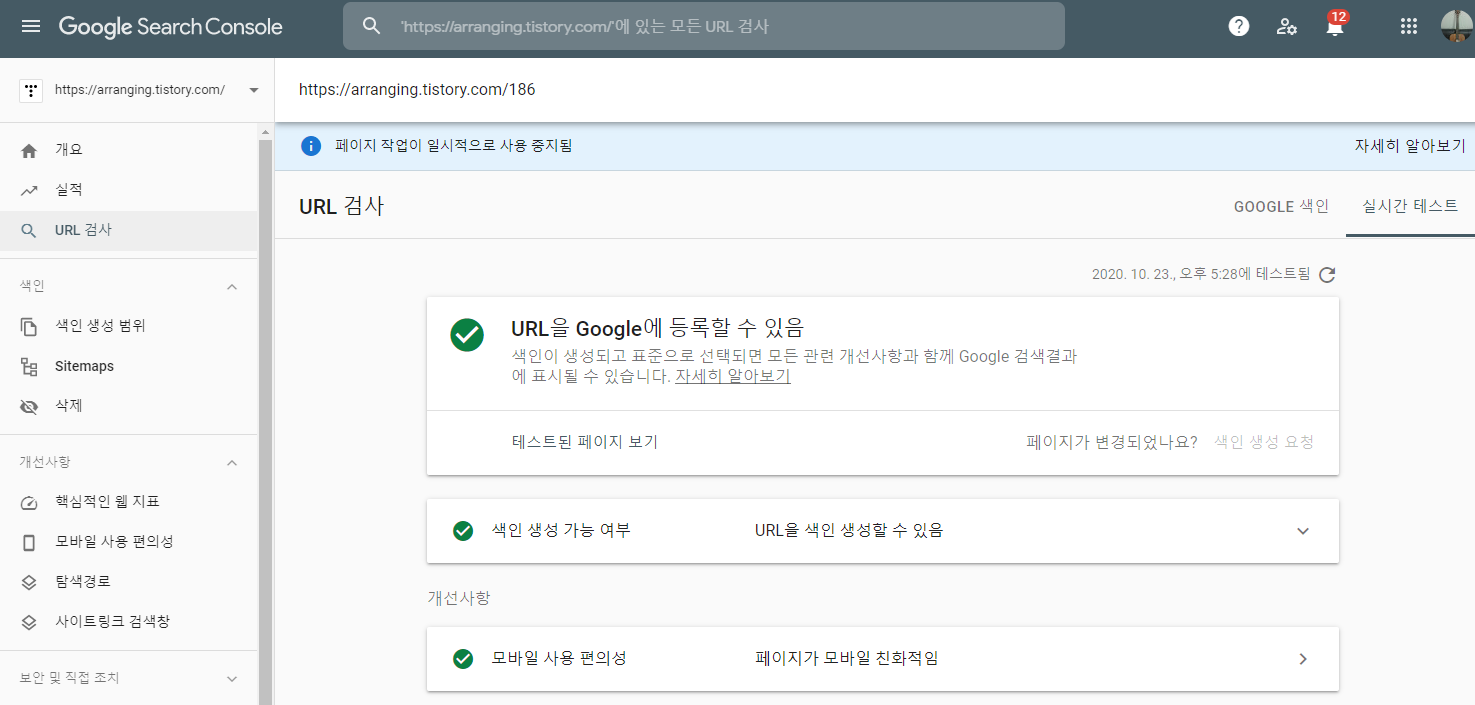Open notifications bell with 12 badge

click(1335, 25)
